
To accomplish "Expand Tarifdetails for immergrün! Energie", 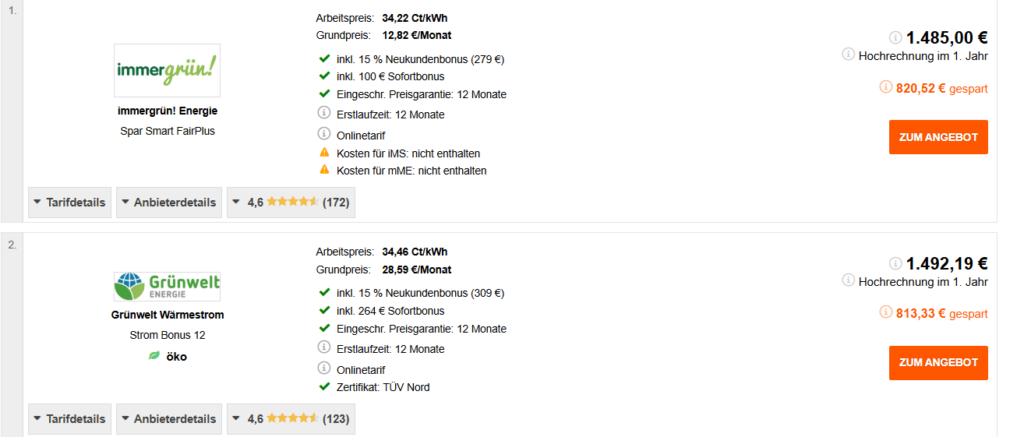I will pyautogui.click(x=70, y=202).
